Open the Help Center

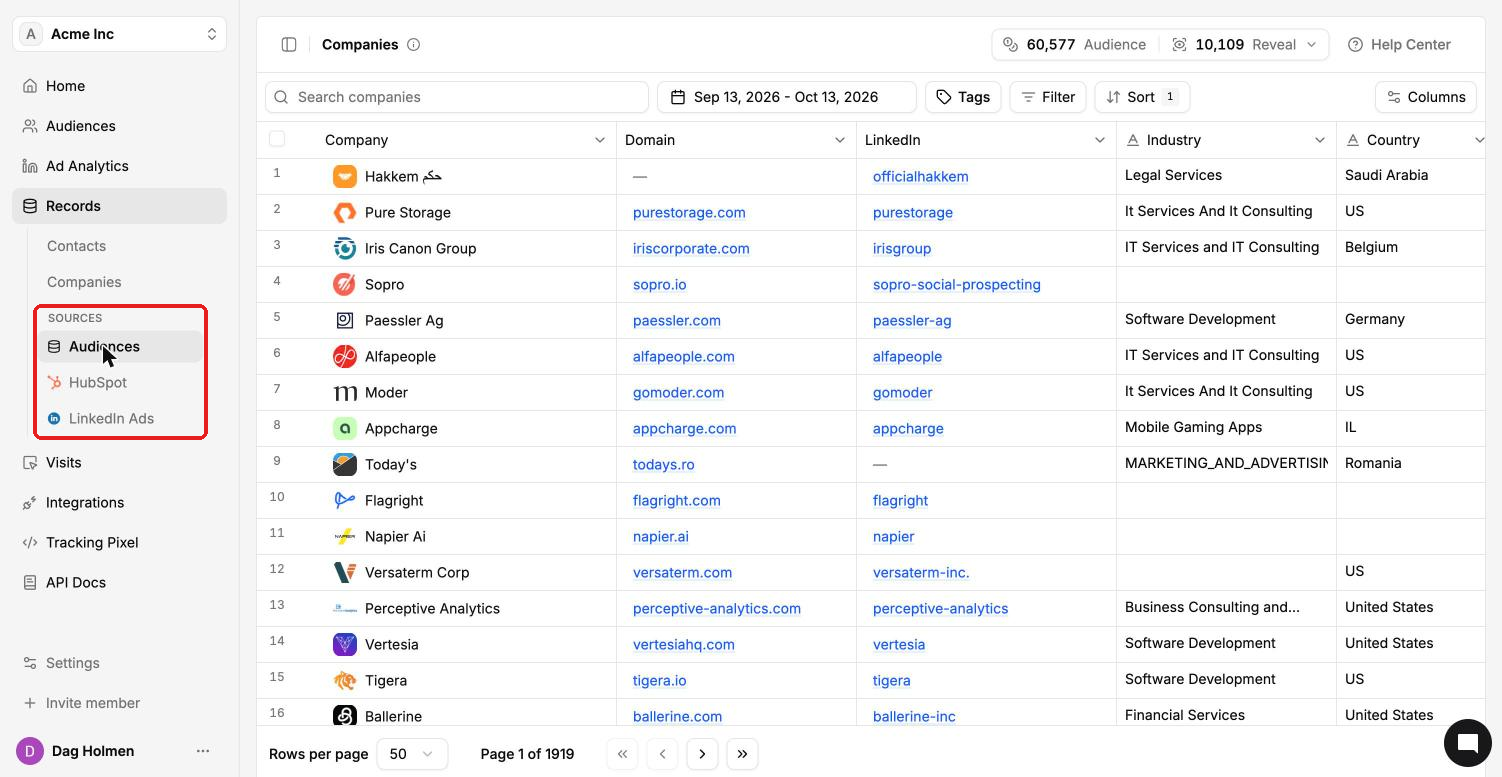pos(1400,44)
